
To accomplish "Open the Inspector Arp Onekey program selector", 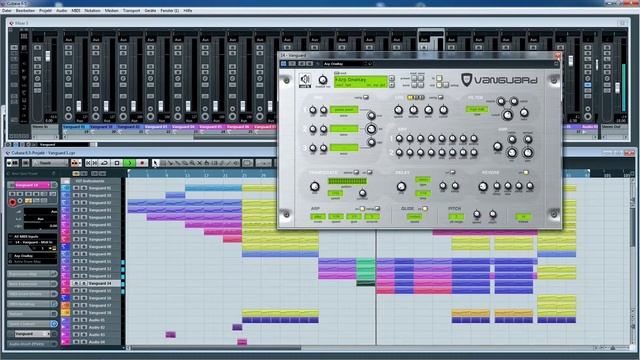I will [x=33, y=256].
